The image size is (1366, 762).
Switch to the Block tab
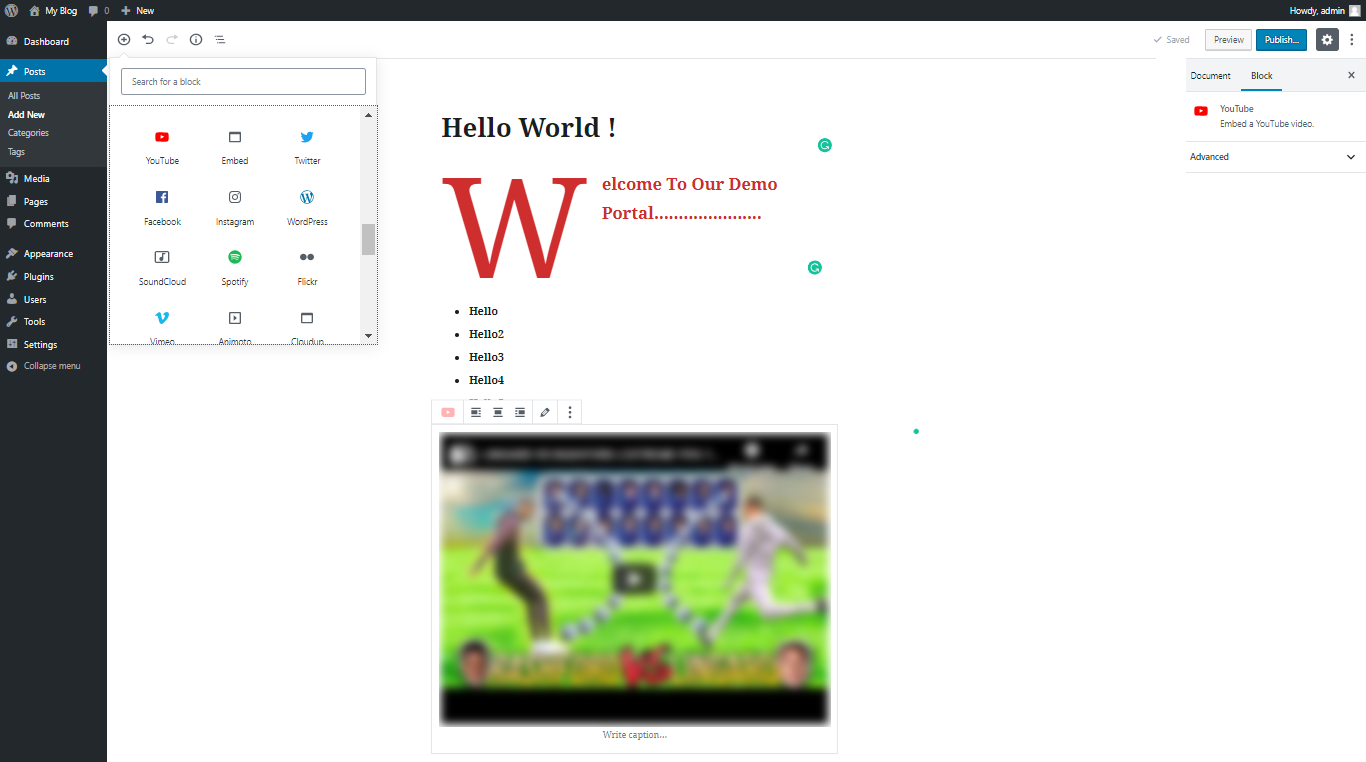(1262, 76)
